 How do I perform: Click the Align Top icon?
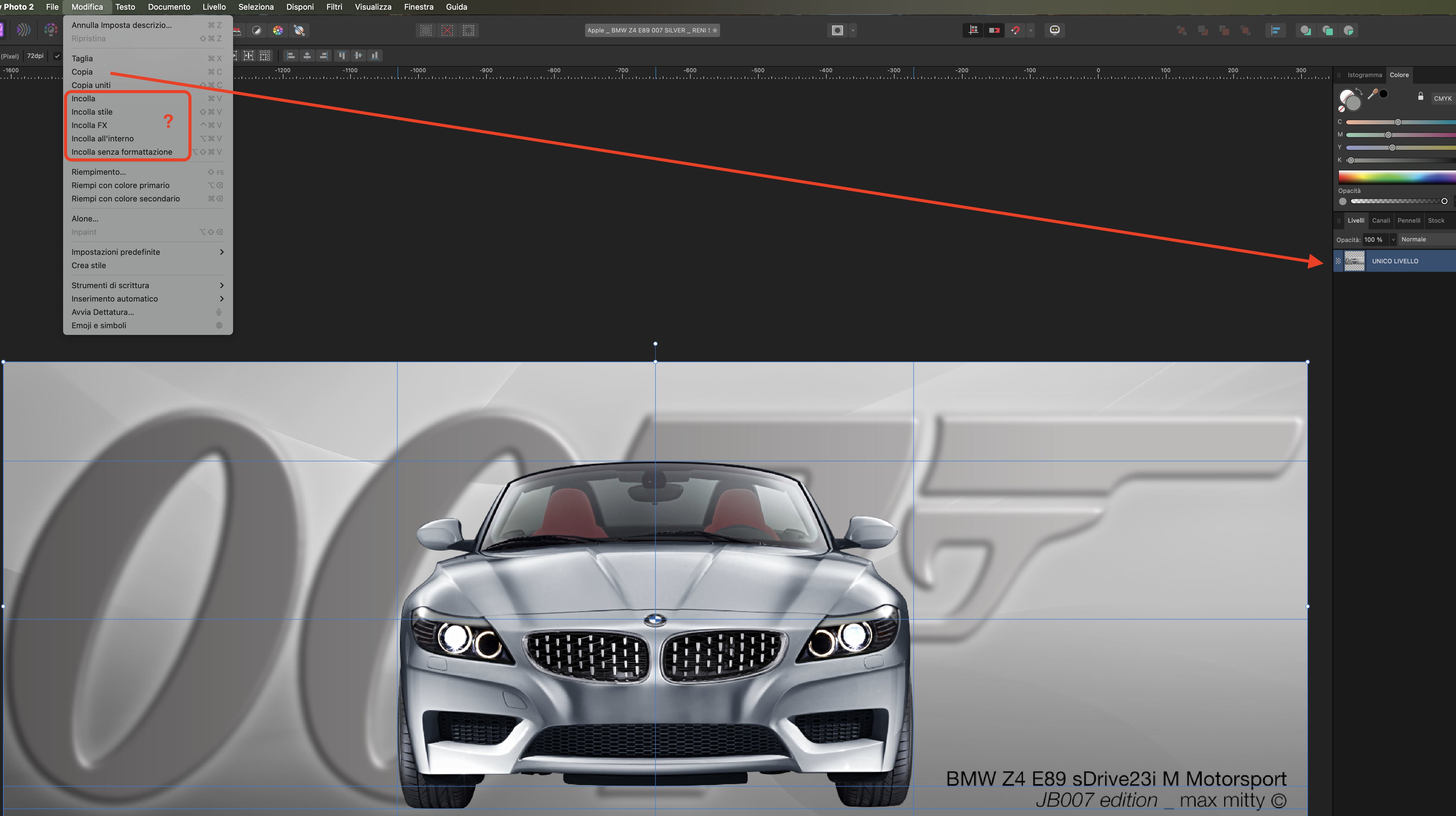pos(341,56)
